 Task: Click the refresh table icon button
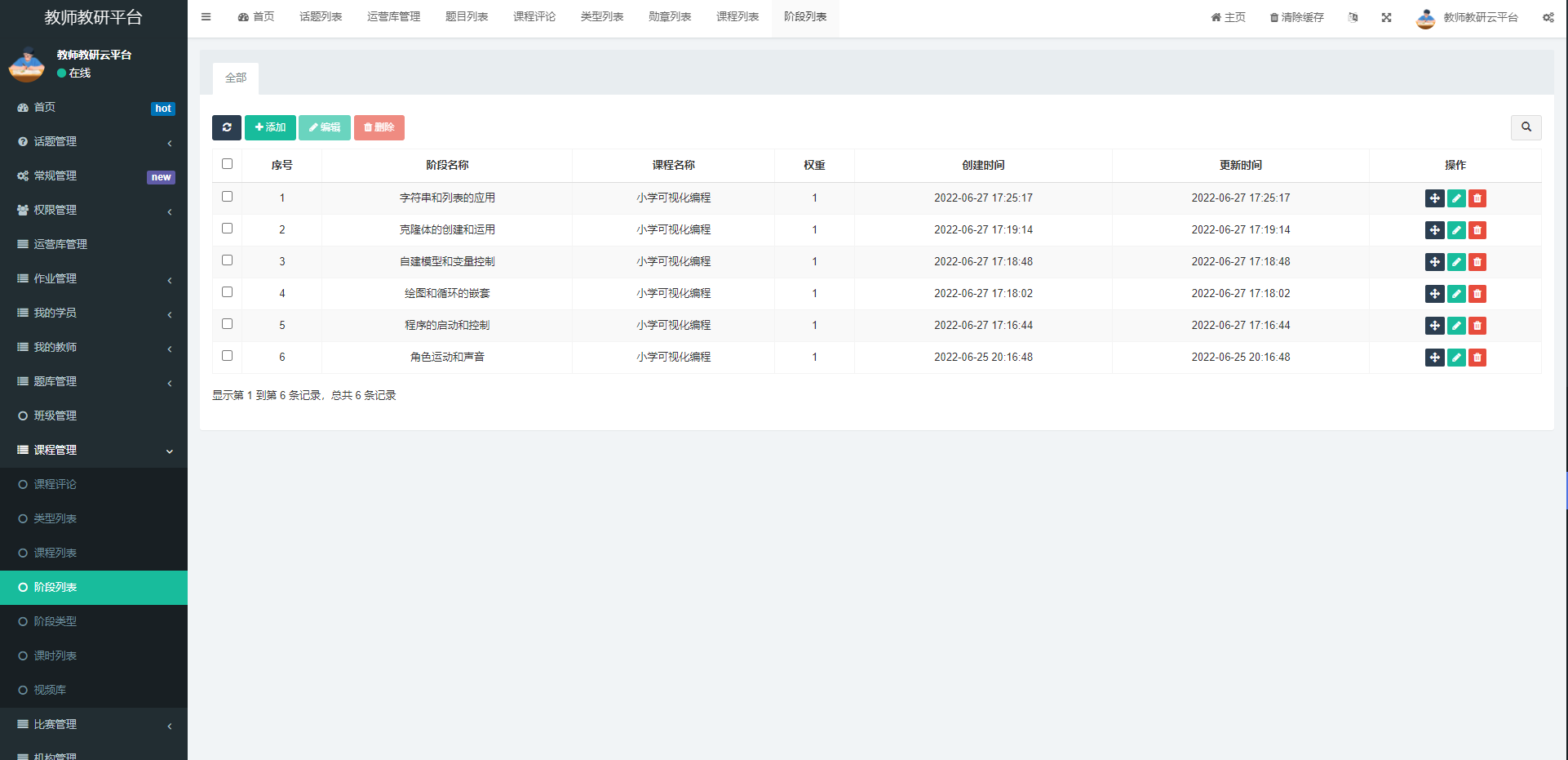point(226,127)
